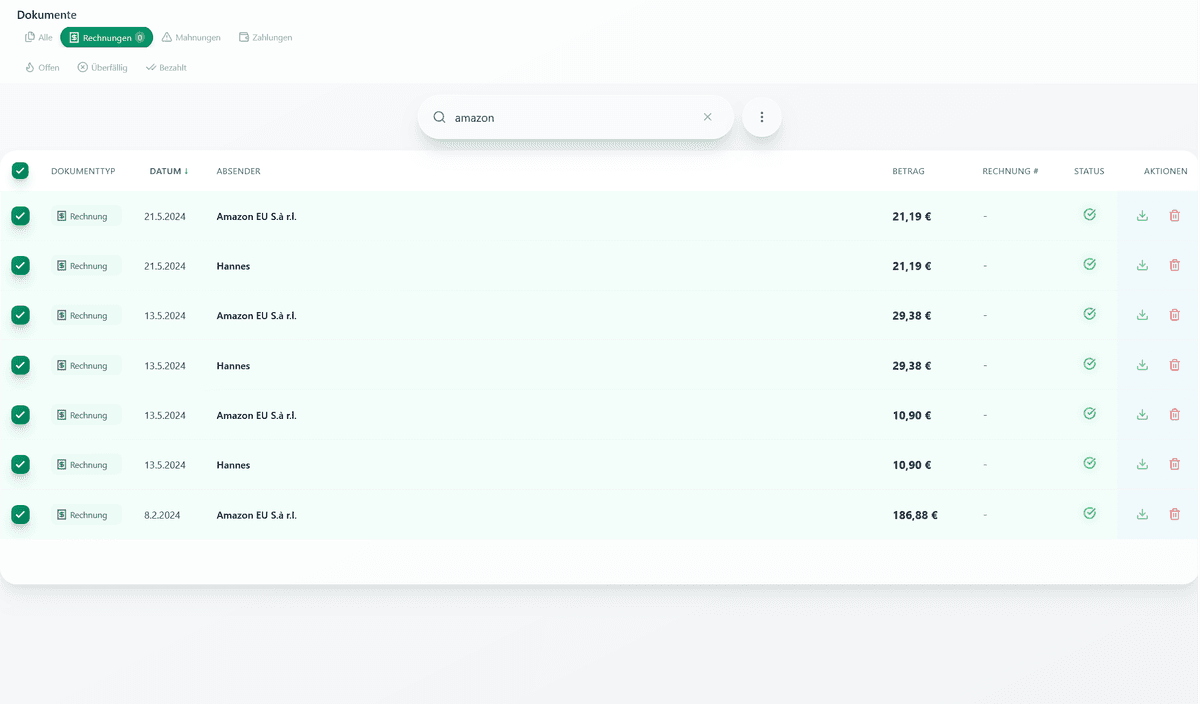Filter by Bezahlt status
The width and height of the screenshot is (1200, 704).
coord(166,68)
